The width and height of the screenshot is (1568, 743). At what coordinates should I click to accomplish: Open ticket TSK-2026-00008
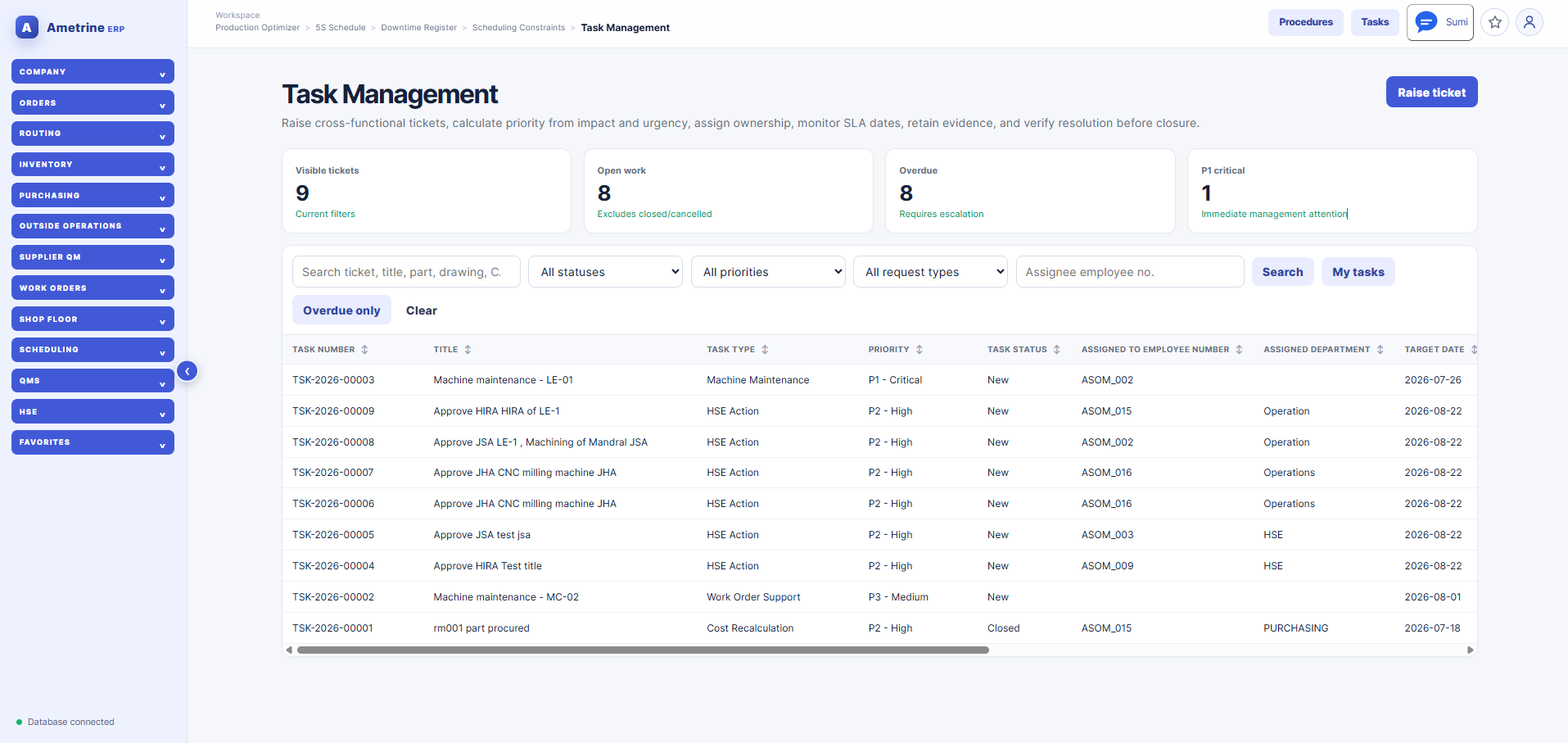click(333, 442)
